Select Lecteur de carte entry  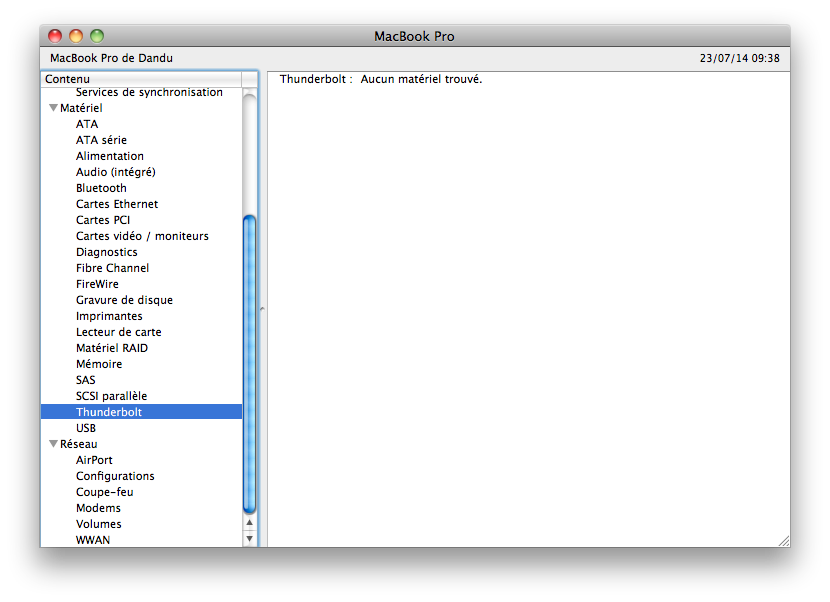coord(119,332)
